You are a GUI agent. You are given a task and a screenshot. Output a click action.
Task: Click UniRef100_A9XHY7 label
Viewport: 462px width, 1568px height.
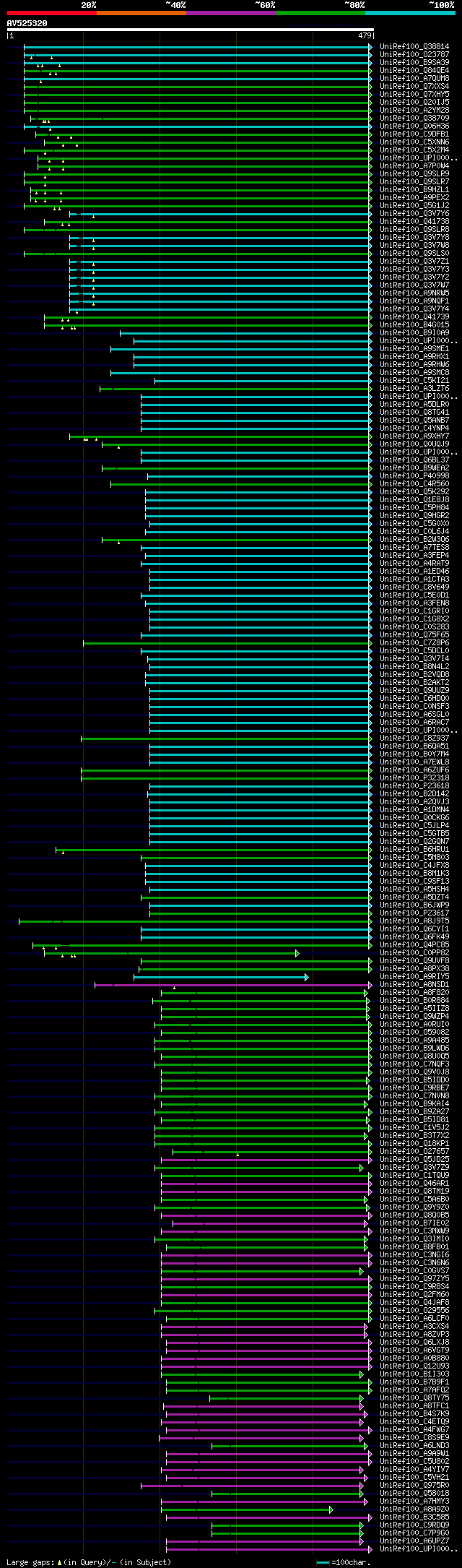[x=414, y=436]
